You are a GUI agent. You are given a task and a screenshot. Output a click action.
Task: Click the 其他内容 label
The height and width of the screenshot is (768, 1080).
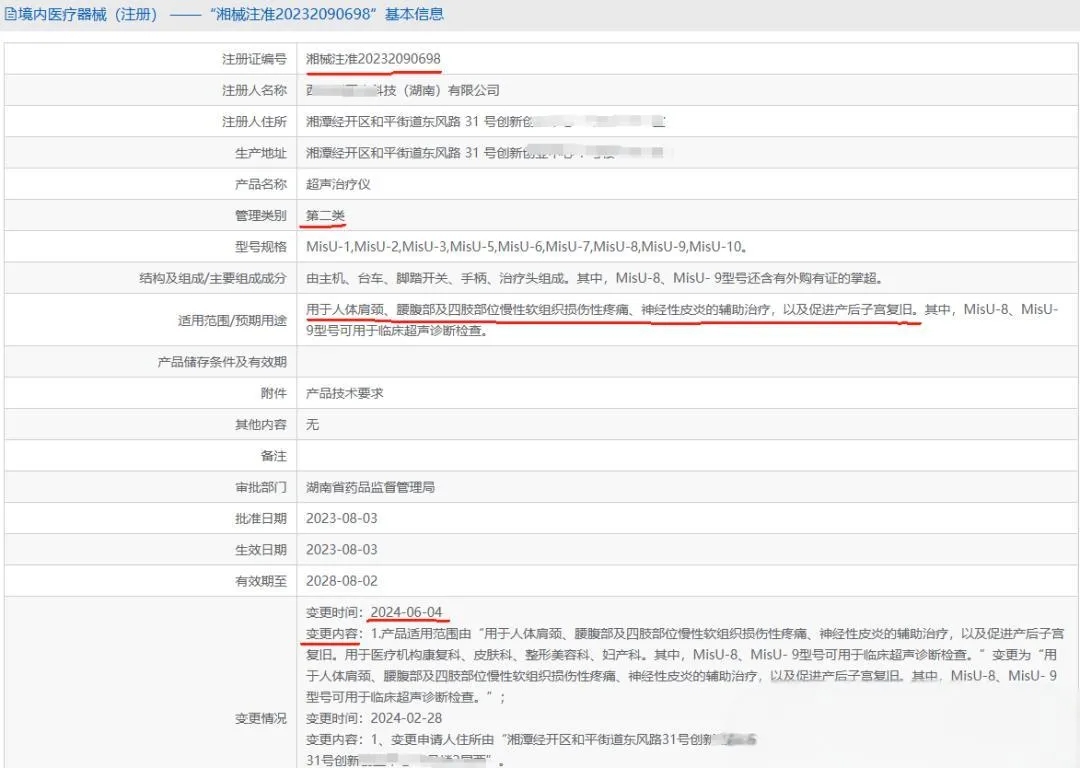coord(260,424)
